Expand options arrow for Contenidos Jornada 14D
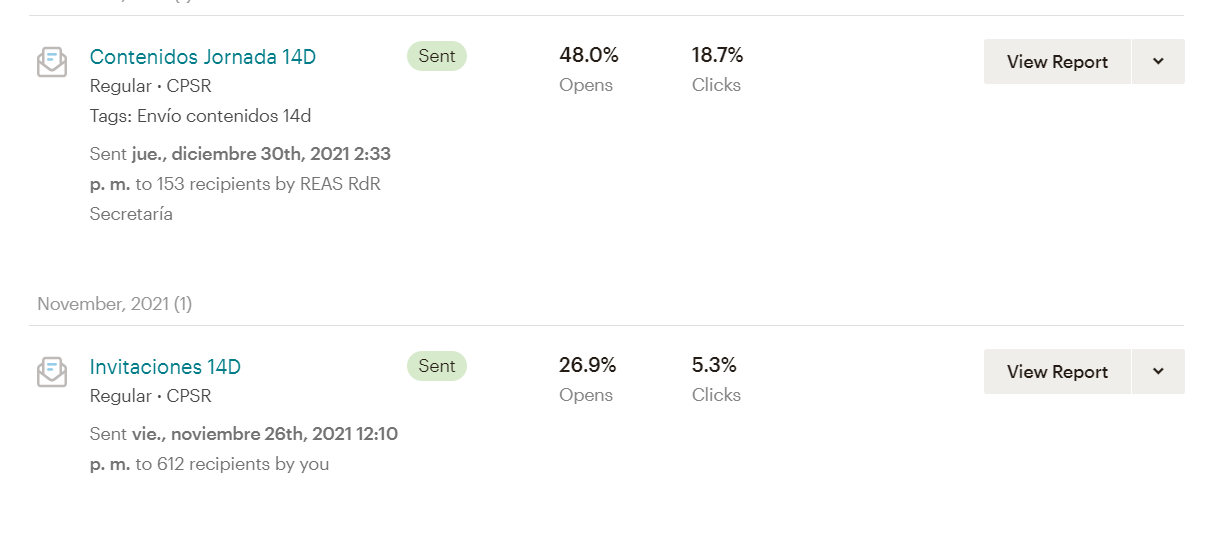This screenshot has width=1207, height=536. coord(1158,62)
